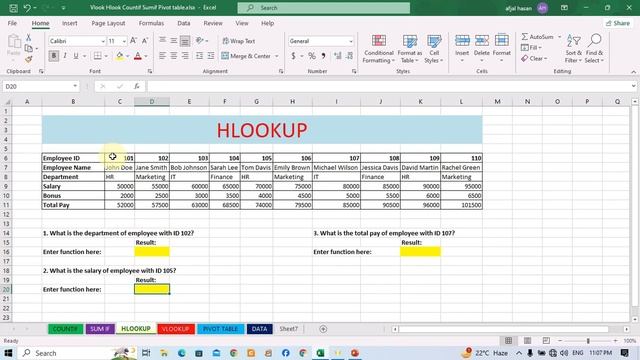Open the Formulas tab
The image size is (640, 360).
pyautogui.click(x=151, y=23)
